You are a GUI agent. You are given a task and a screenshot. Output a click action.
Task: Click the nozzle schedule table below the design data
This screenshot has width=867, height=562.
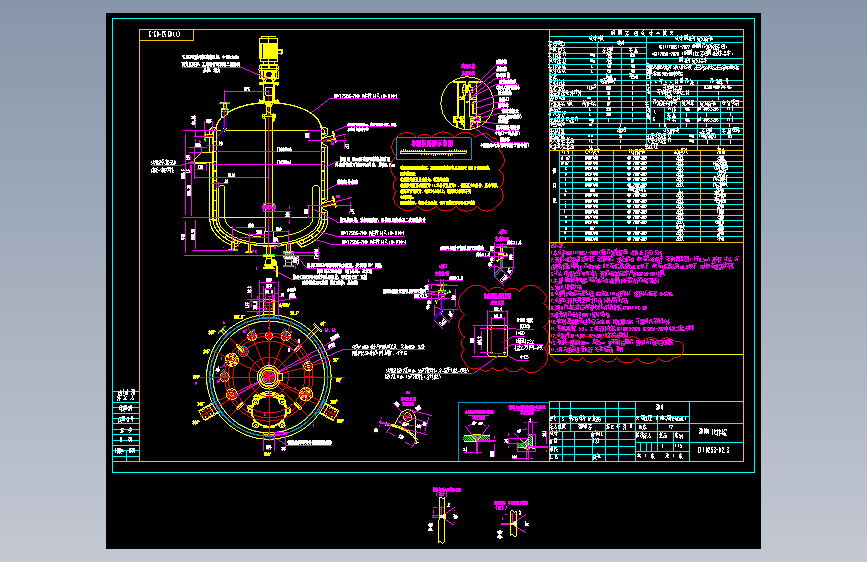646,196
